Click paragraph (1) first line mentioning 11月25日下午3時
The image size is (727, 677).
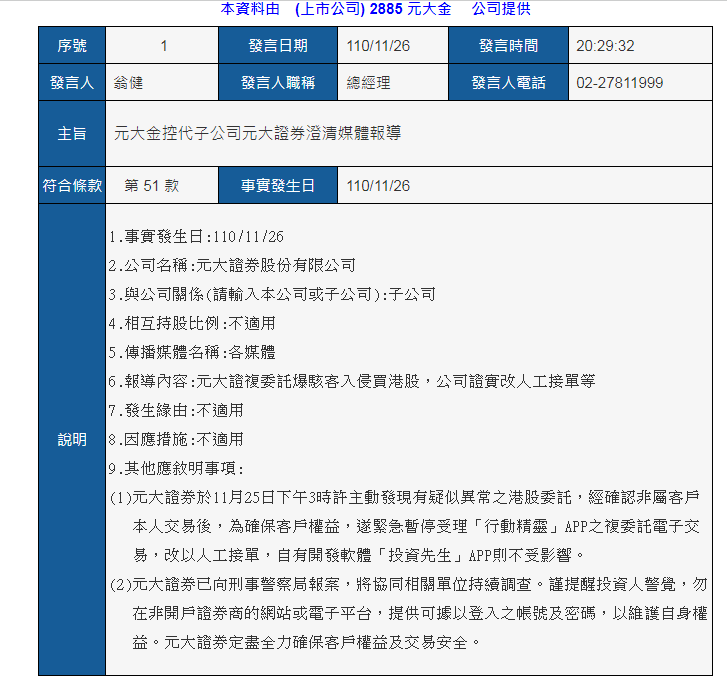point(405,497)
